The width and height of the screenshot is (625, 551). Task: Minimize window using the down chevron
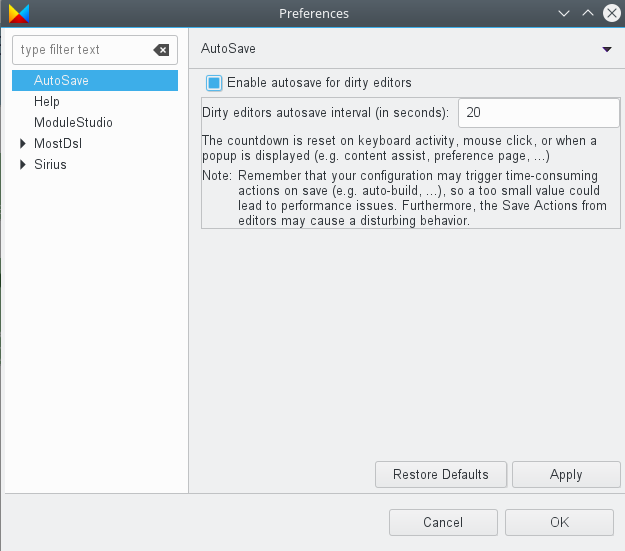click(x=564, y=14)
